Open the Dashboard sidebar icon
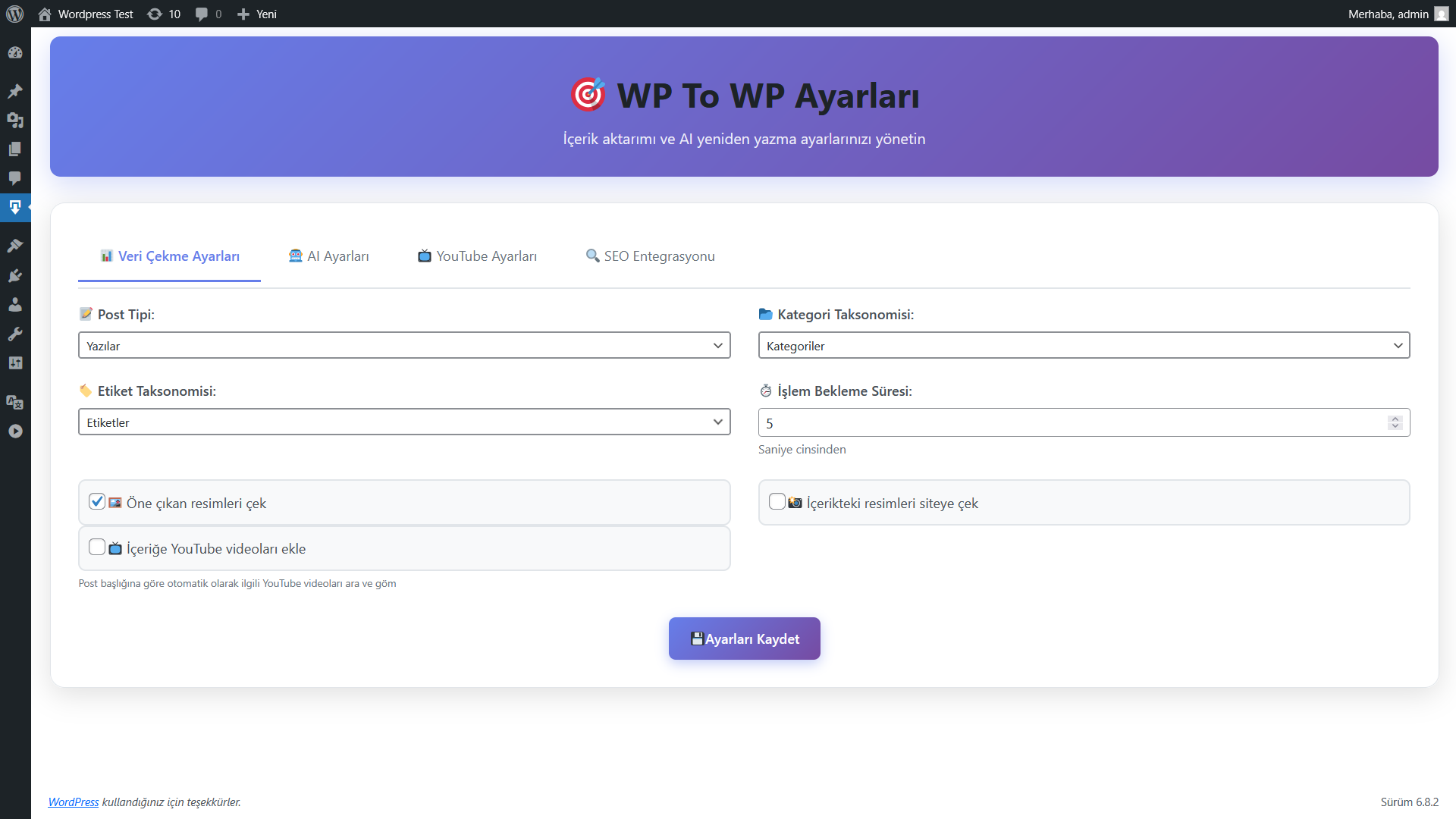The height and width of the screenshot is (819, 1456). point(15,53)
